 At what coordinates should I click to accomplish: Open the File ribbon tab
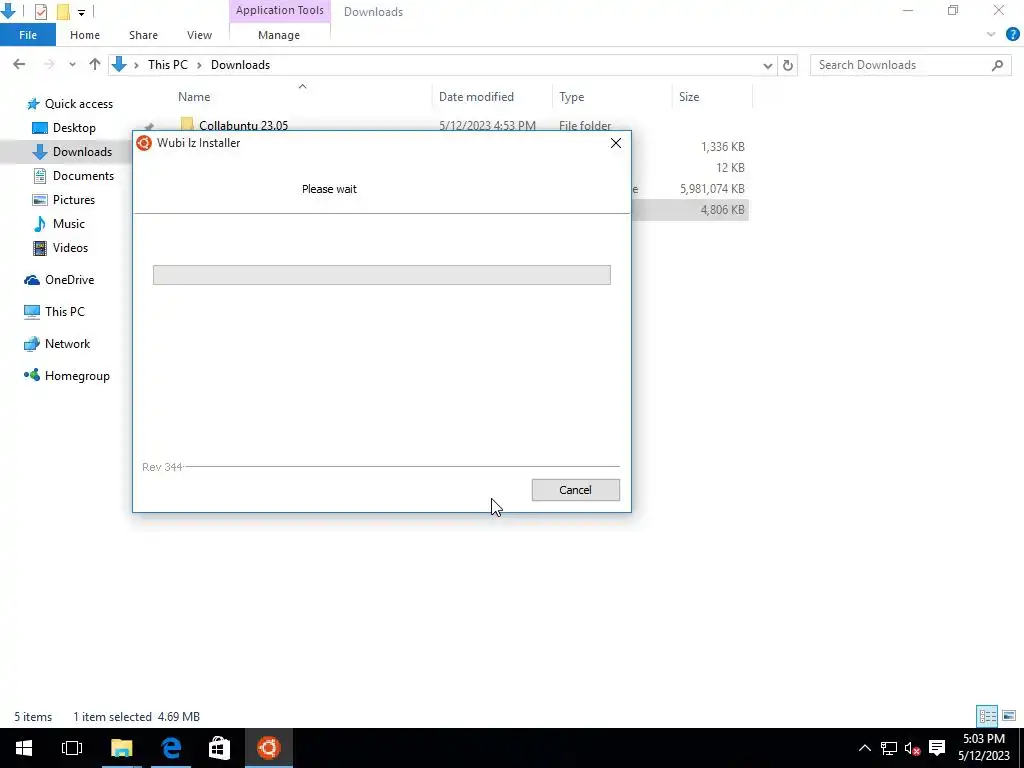(28, 35)
